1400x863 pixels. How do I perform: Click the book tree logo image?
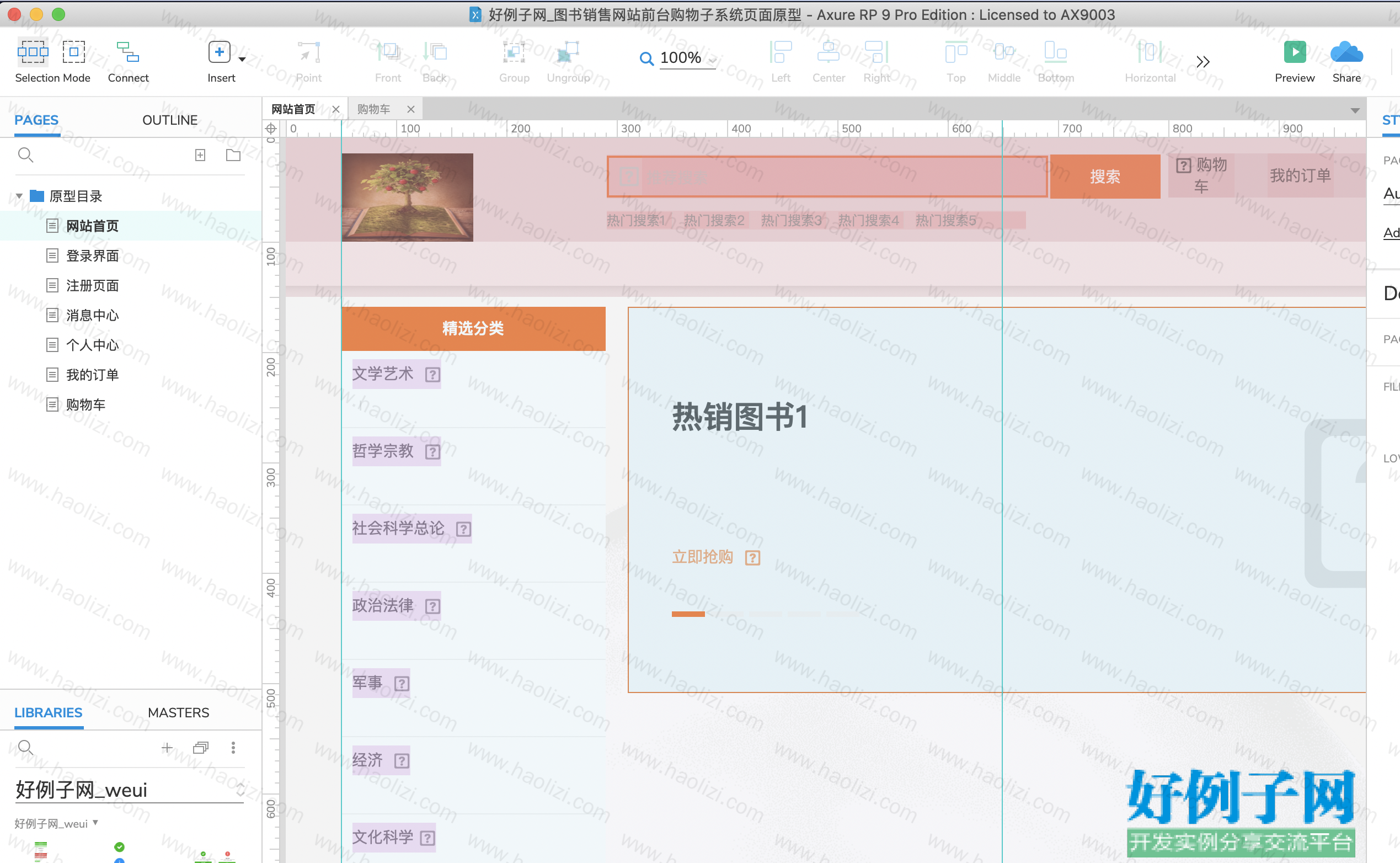coord(407,198)
